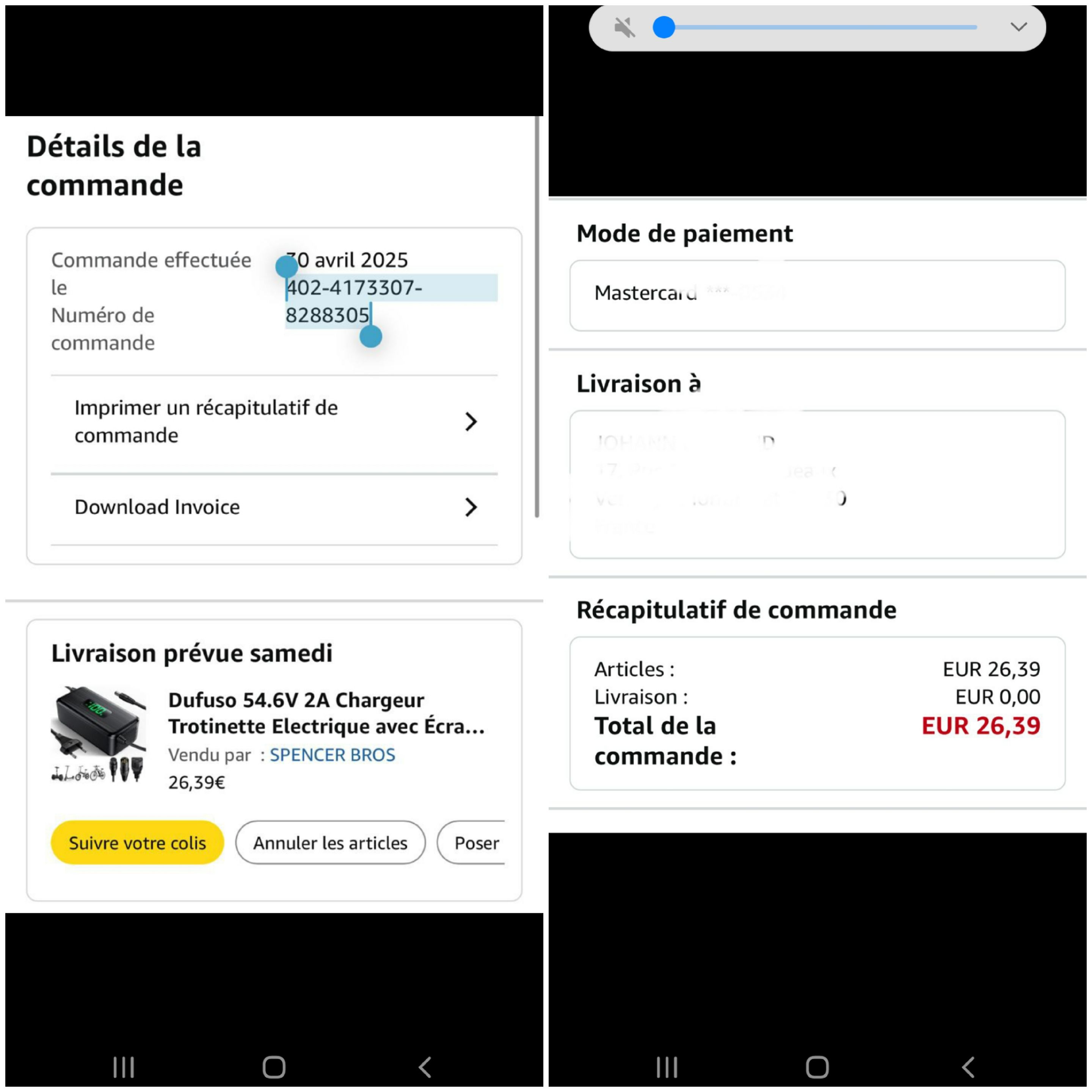This screenshot has height=1092, width=1092.
Task: Tap right screen back arrow icon
Action: [x=968, y=1067]
